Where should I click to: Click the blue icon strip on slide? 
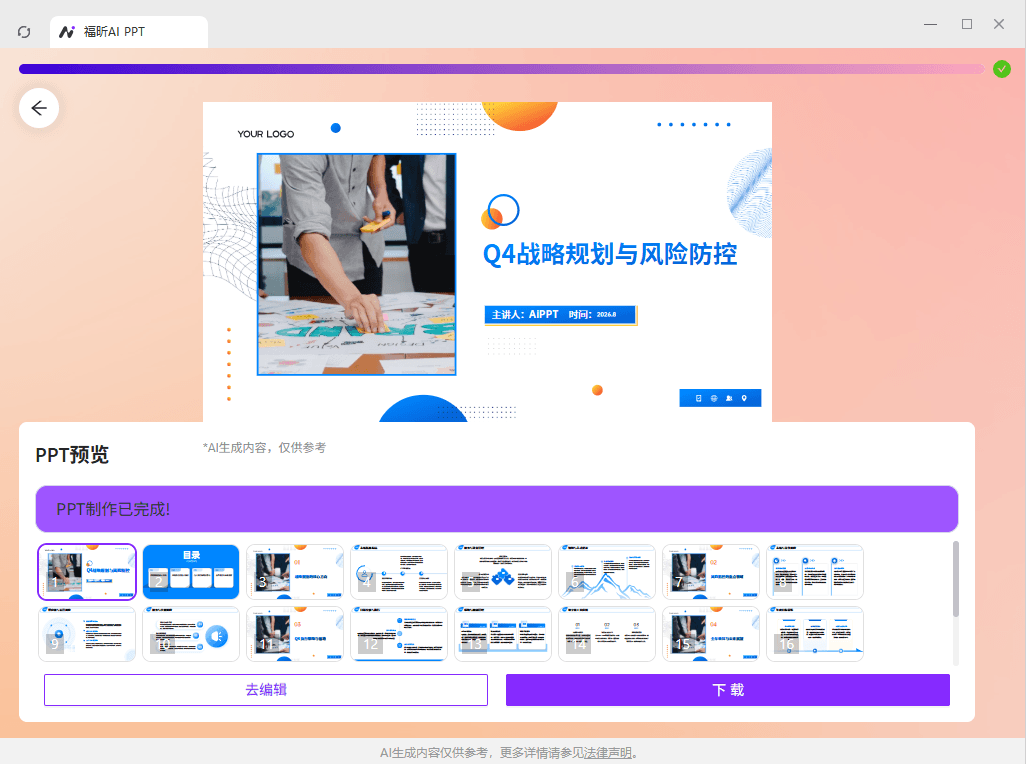[x=720, y=398]
